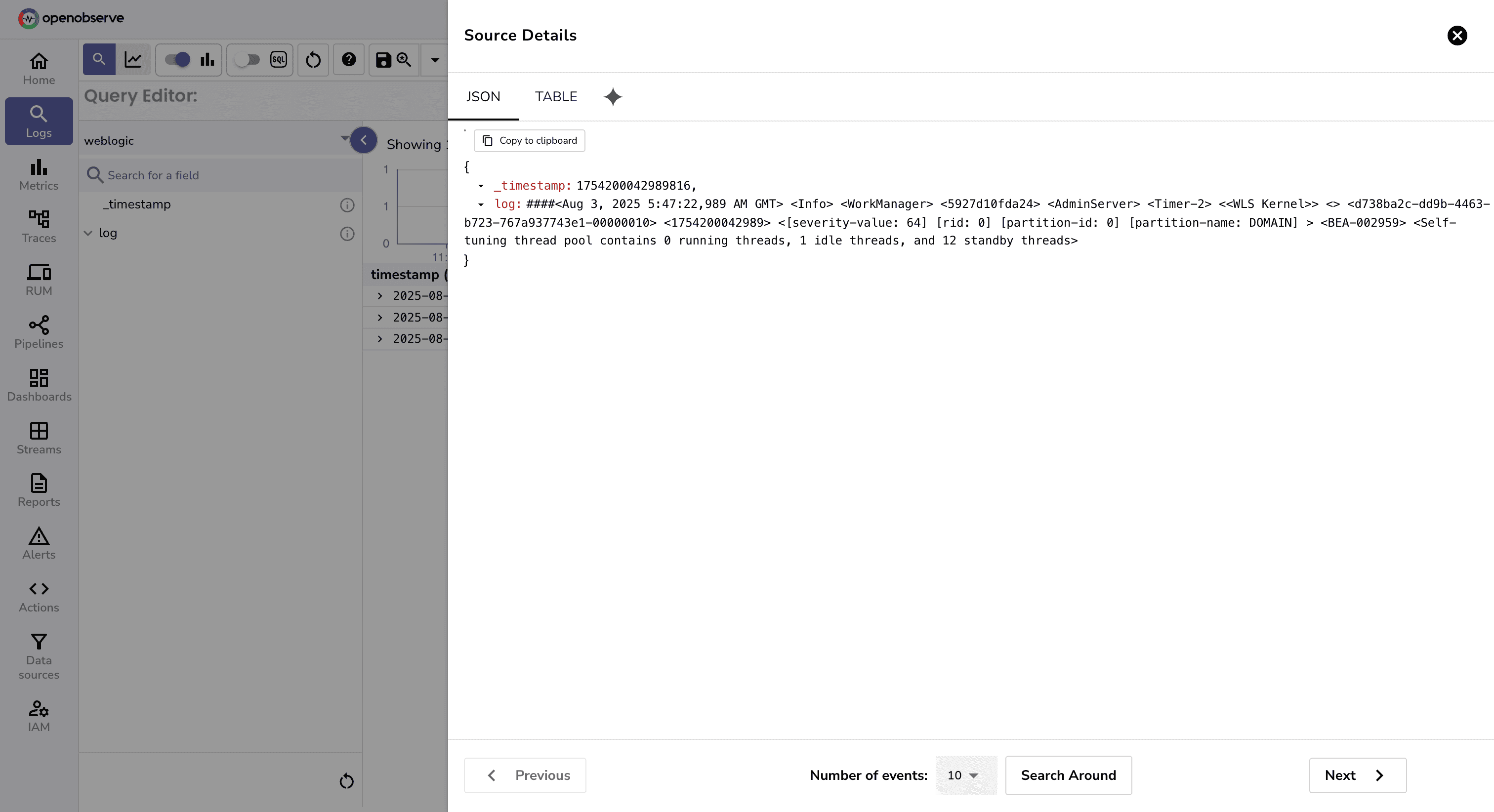Open the Dashboards panel
The width and height of the screenshot is (1494, 812).
[38, 385]
